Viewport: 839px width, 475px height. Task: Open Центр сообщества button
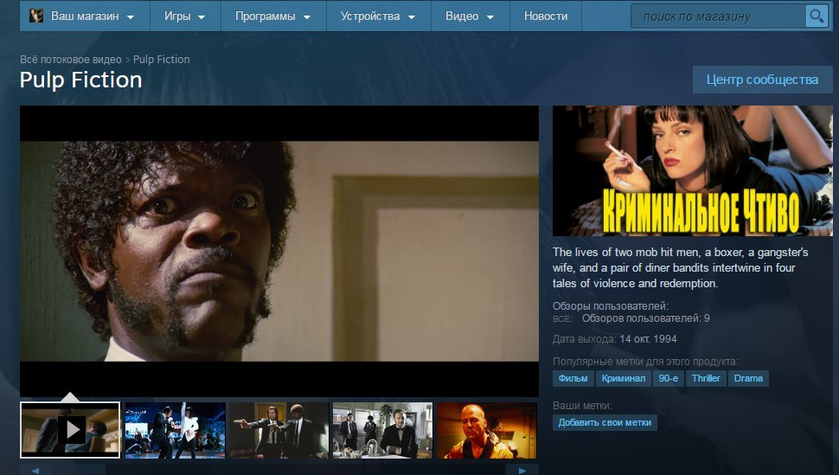tap(762, 80)
